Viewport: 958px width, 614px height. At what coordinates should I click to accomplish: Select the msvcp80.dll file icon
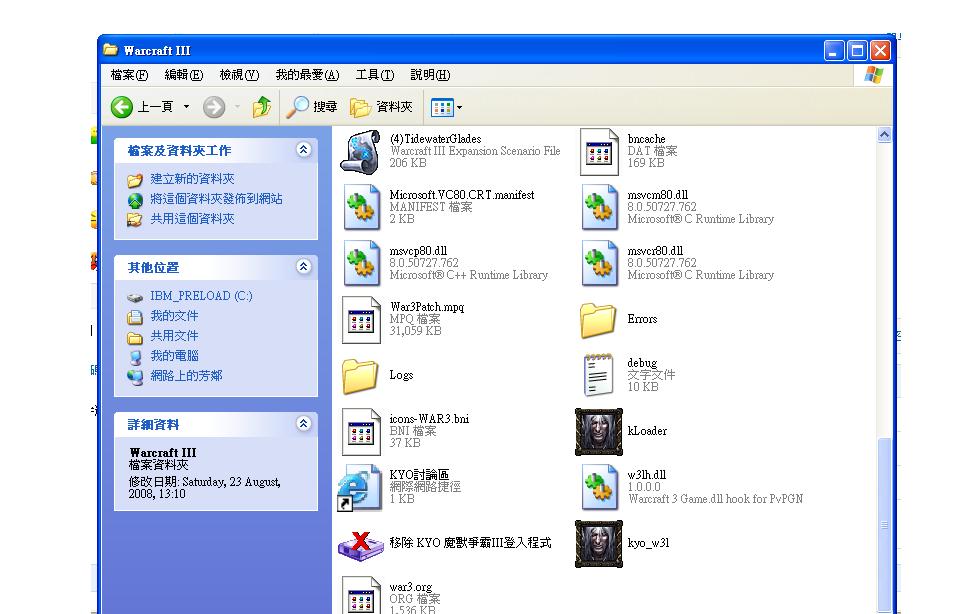click(x=360, y=263)
